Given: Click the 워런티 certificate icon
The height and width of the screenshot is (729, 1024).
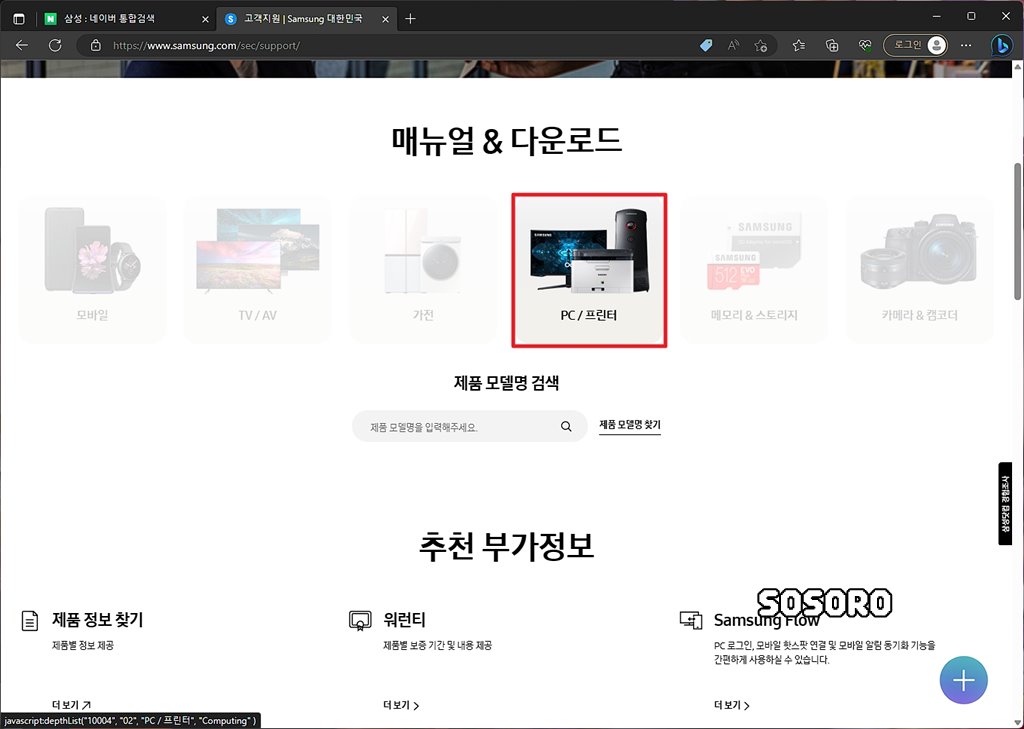Looking at the screenshot, I should point(360,621).
